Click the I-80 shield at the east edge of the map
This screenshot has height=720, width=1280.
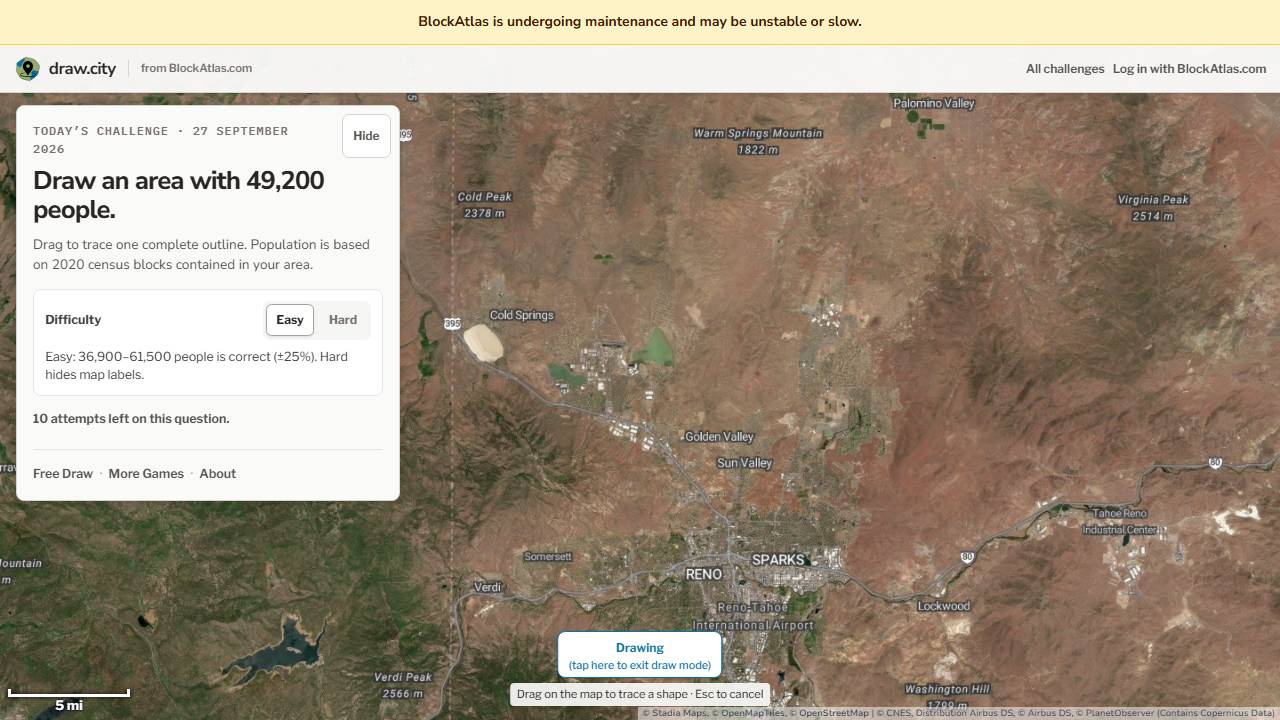point(1215,462)
